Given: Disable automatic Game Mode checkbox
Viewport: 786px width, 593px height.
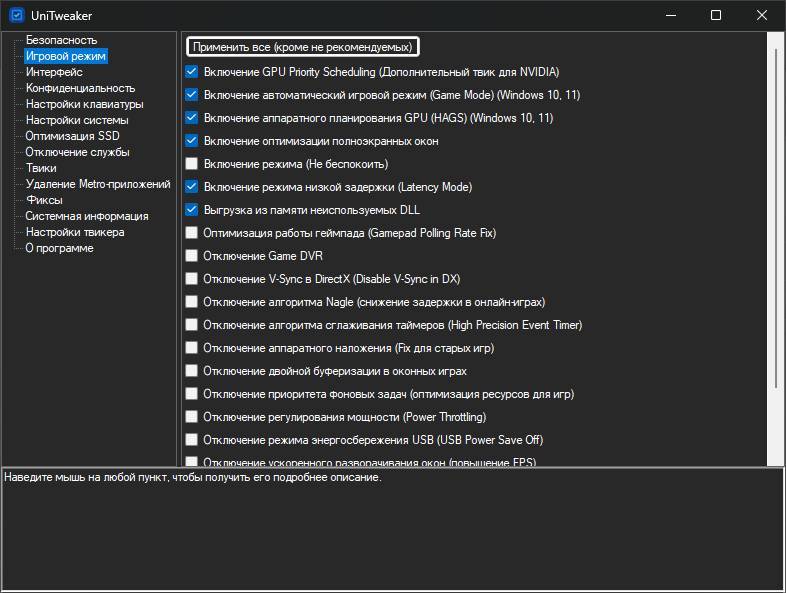Looking at the screenshot, I should coord(191,95).
